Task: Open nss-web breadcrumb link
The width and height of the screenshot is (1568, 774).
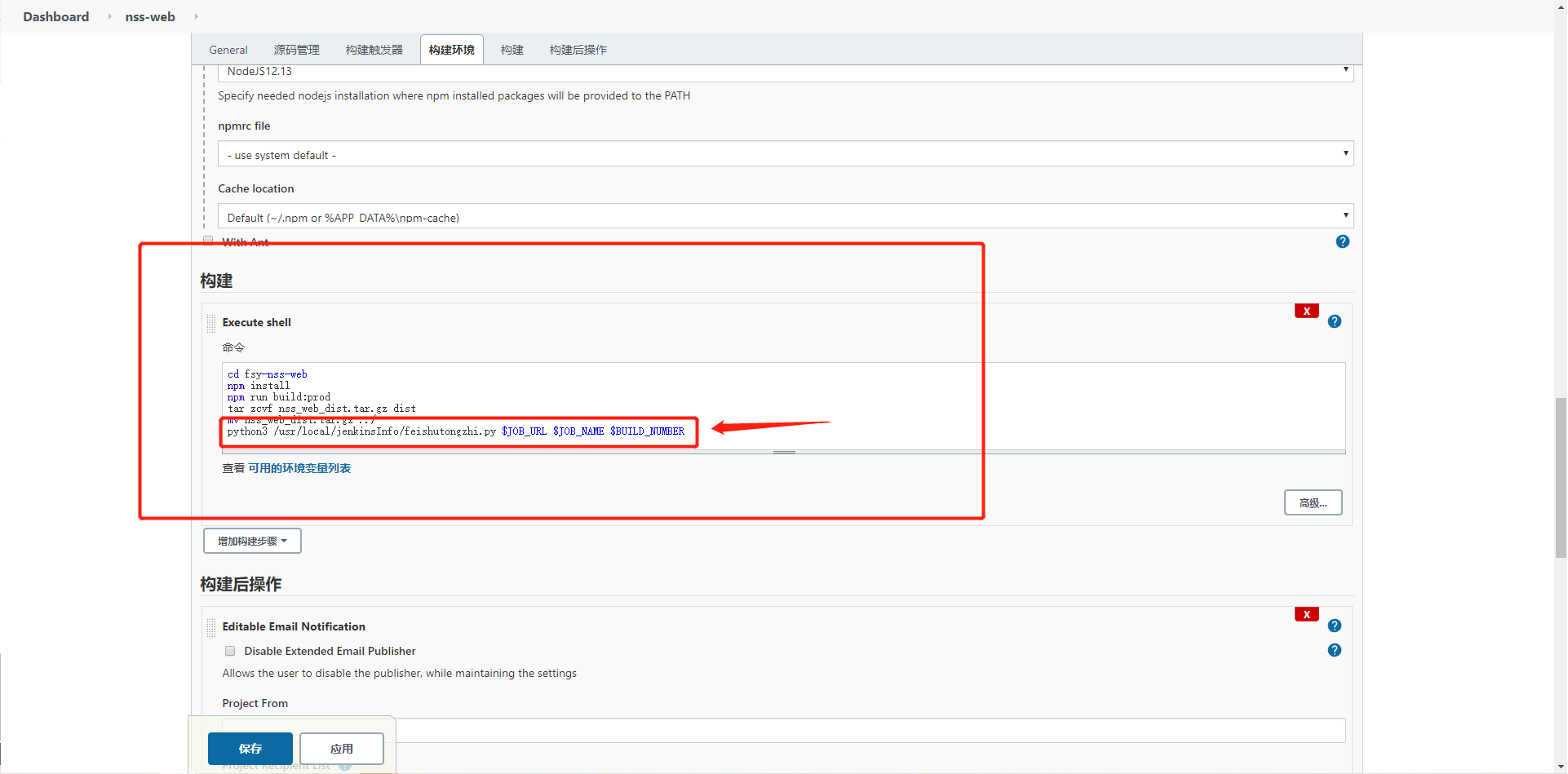Action: (x=150, y=16)
